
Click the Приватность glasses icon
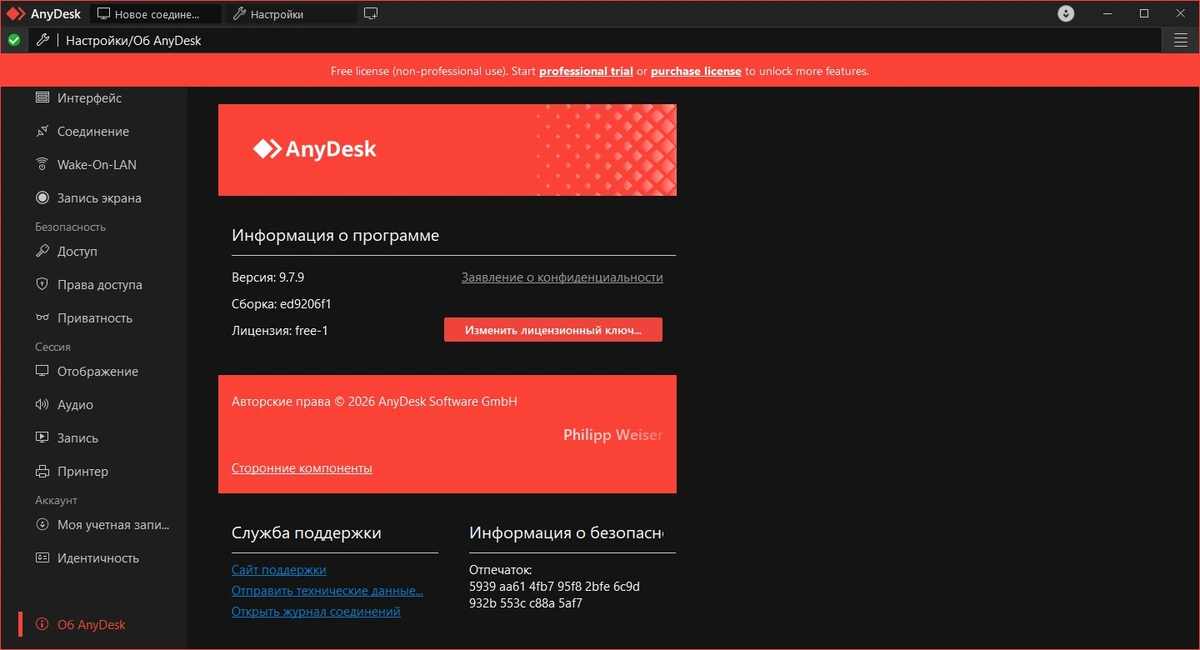[x=42, y=318]
